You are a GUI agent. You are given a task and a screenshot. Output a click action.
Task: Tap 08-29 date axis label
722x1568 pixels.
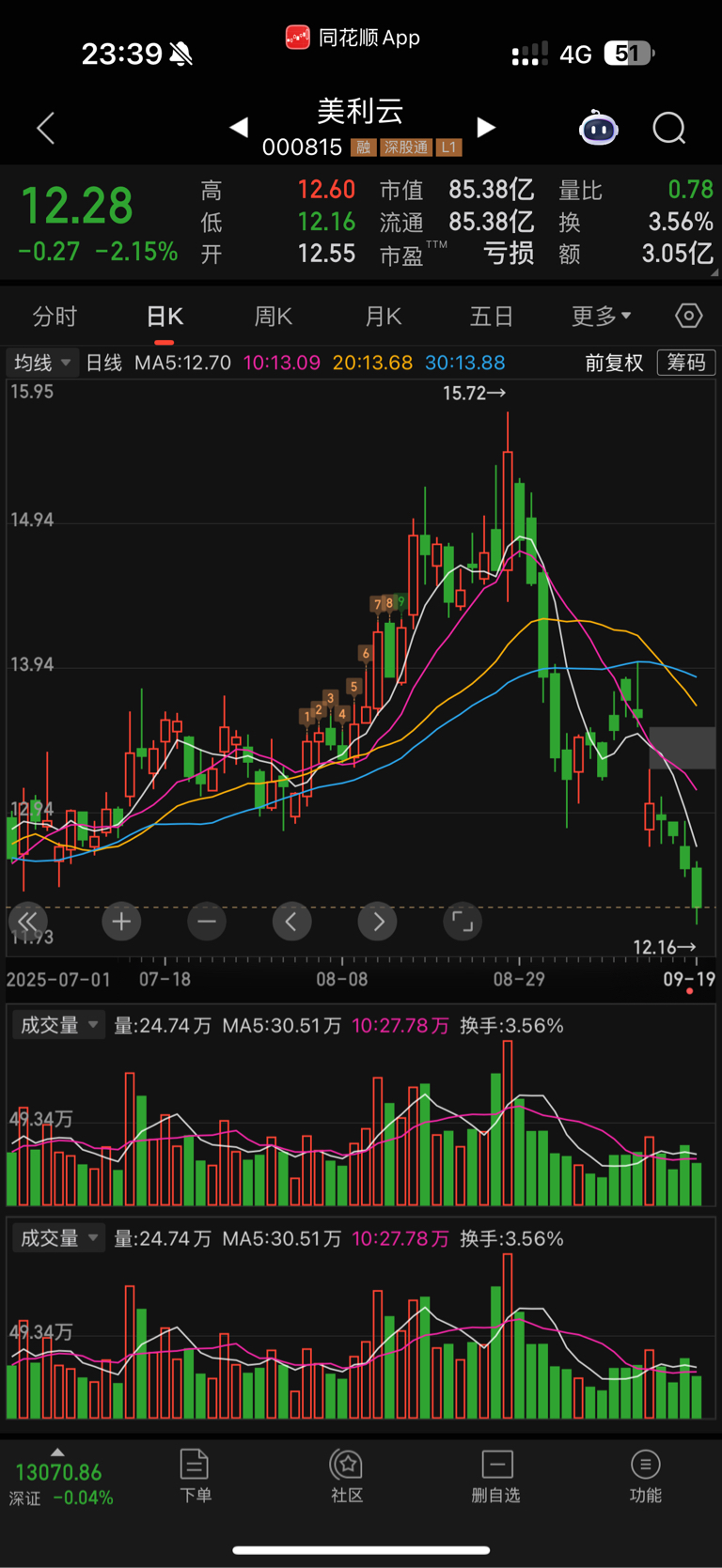tap(519, 980)
